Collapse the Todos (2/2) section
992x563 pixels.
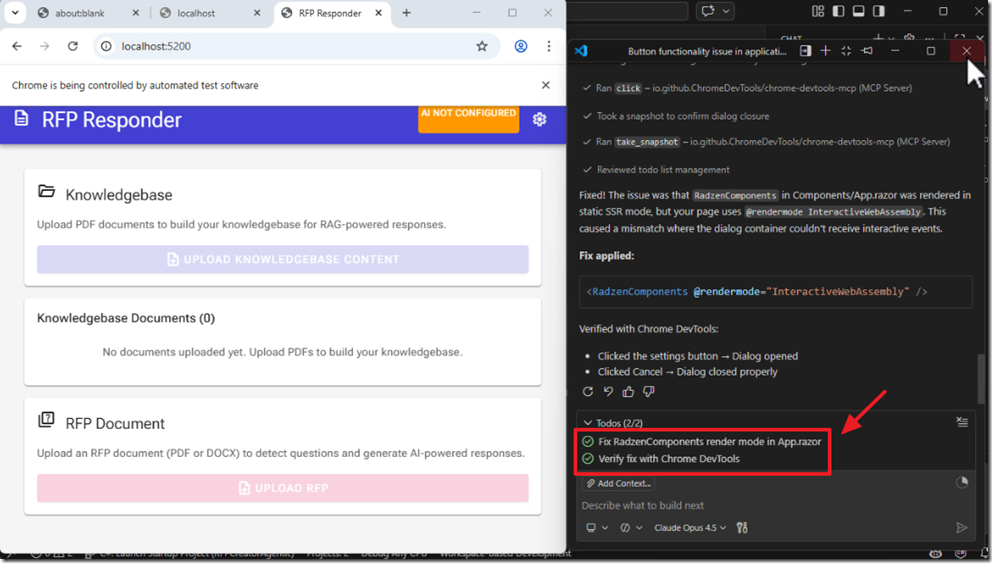click(x=588, y=423)
